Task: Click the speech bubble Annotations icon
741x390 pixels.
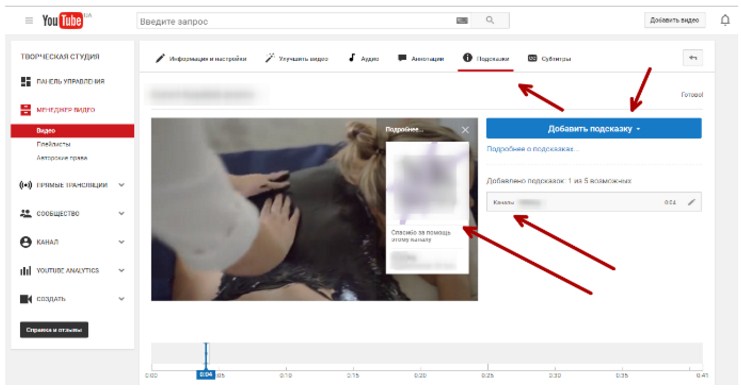Action: [402, 58]
